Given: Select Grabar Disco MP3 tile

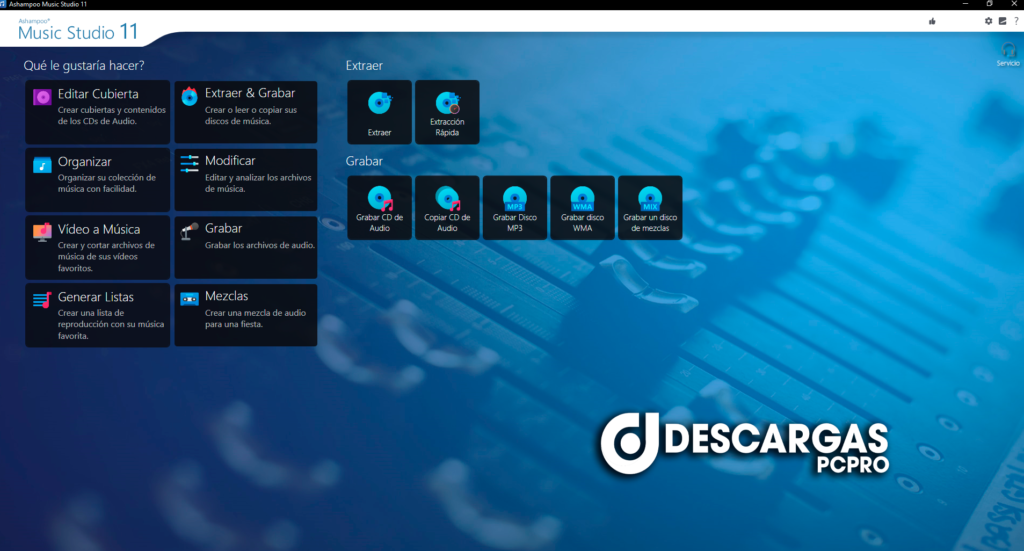Looking at the screenshot, I should 515,208.
